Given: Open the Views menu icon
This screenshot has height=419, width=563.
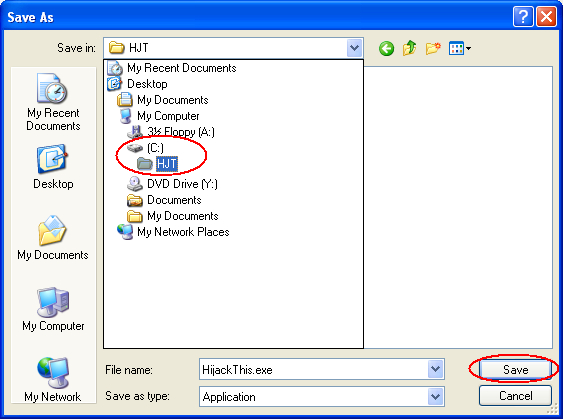Looking at the screenshot, I should pyautogui.click(x=460, y=48).
